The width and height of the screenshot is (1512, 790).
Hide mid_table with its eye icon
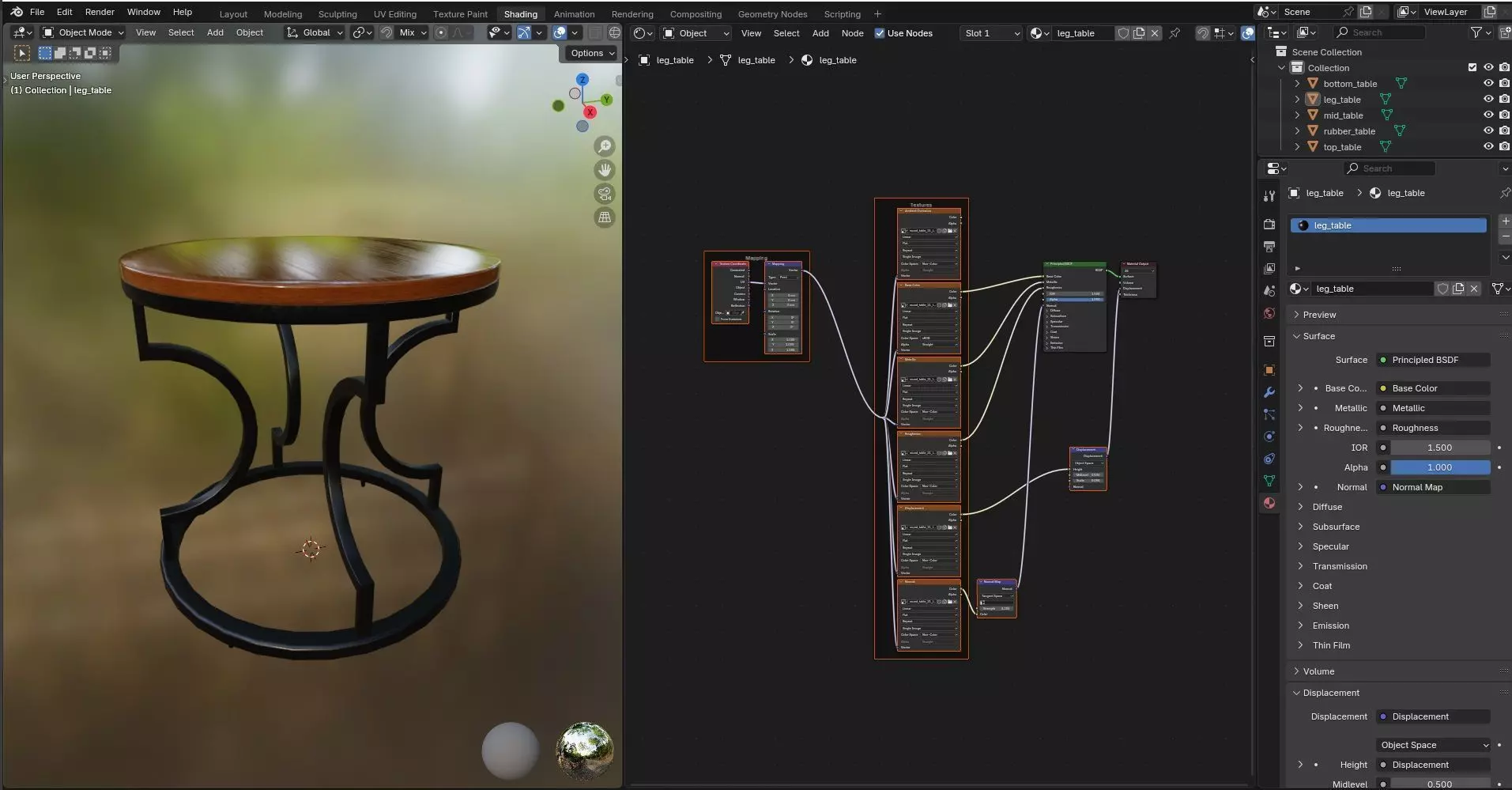1488,115
